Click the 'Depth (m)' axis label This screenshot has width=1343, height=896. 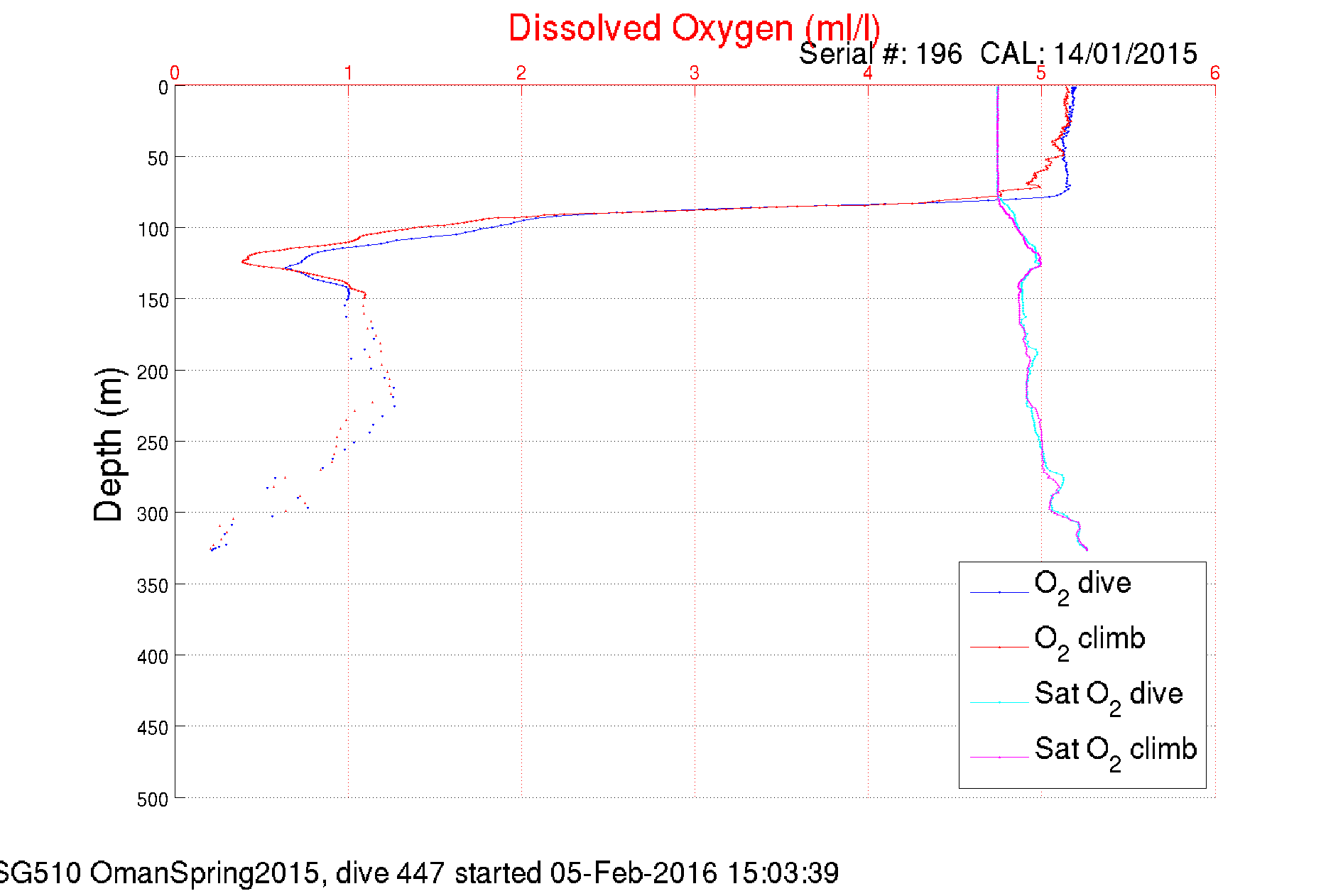click(x=109, y=445)
